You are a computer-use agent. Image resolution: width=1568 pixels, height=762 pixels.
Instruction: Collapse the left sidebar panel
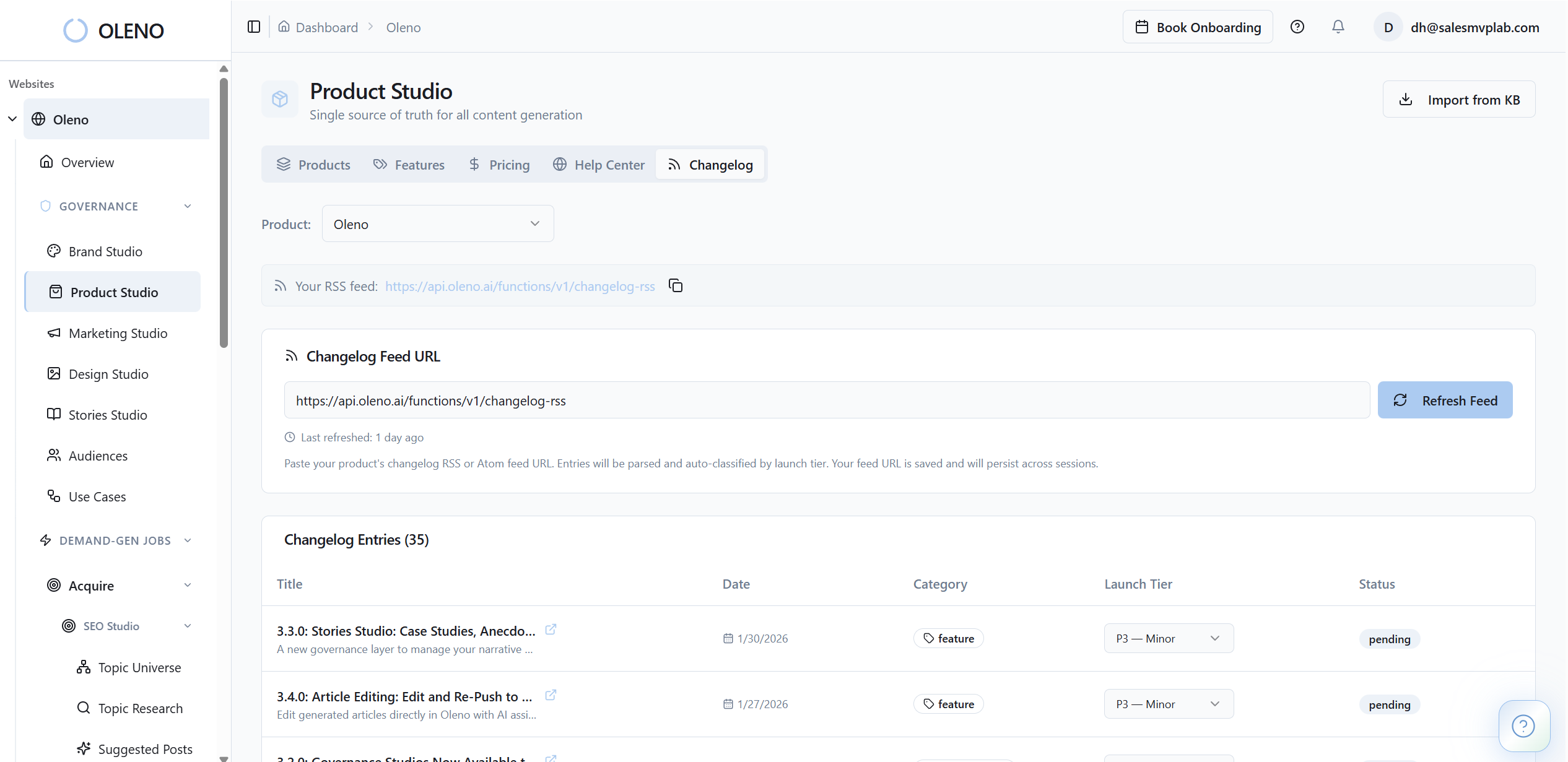coord(253,27)
